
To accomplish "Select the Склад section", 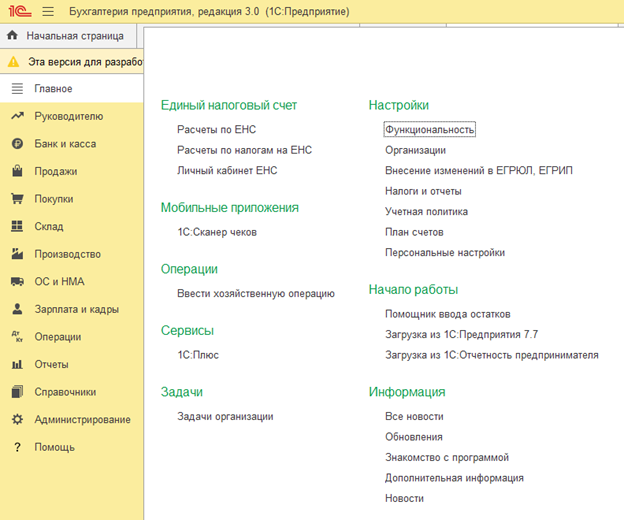I will [72, 226].
